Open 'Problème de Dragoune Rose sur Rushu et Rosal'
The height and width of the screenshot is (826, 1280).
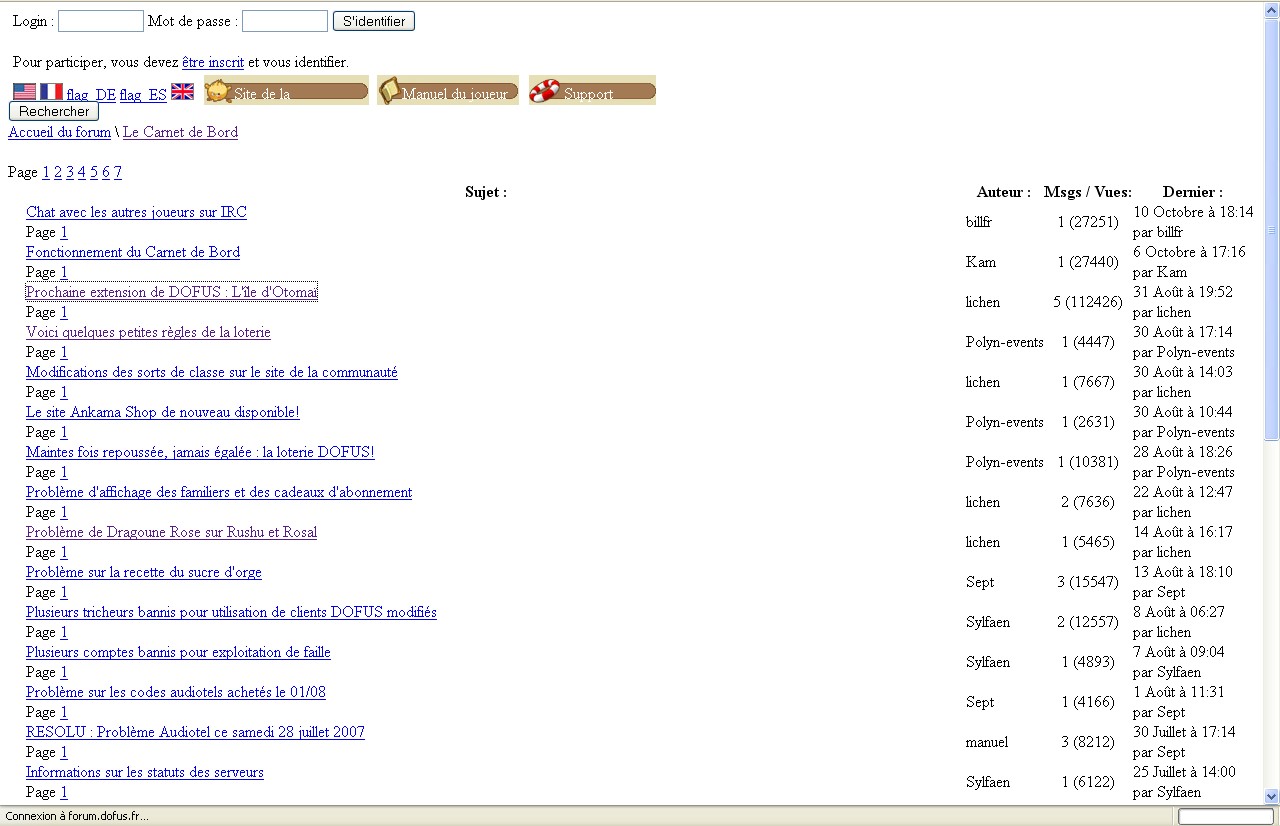click(171, 532)
